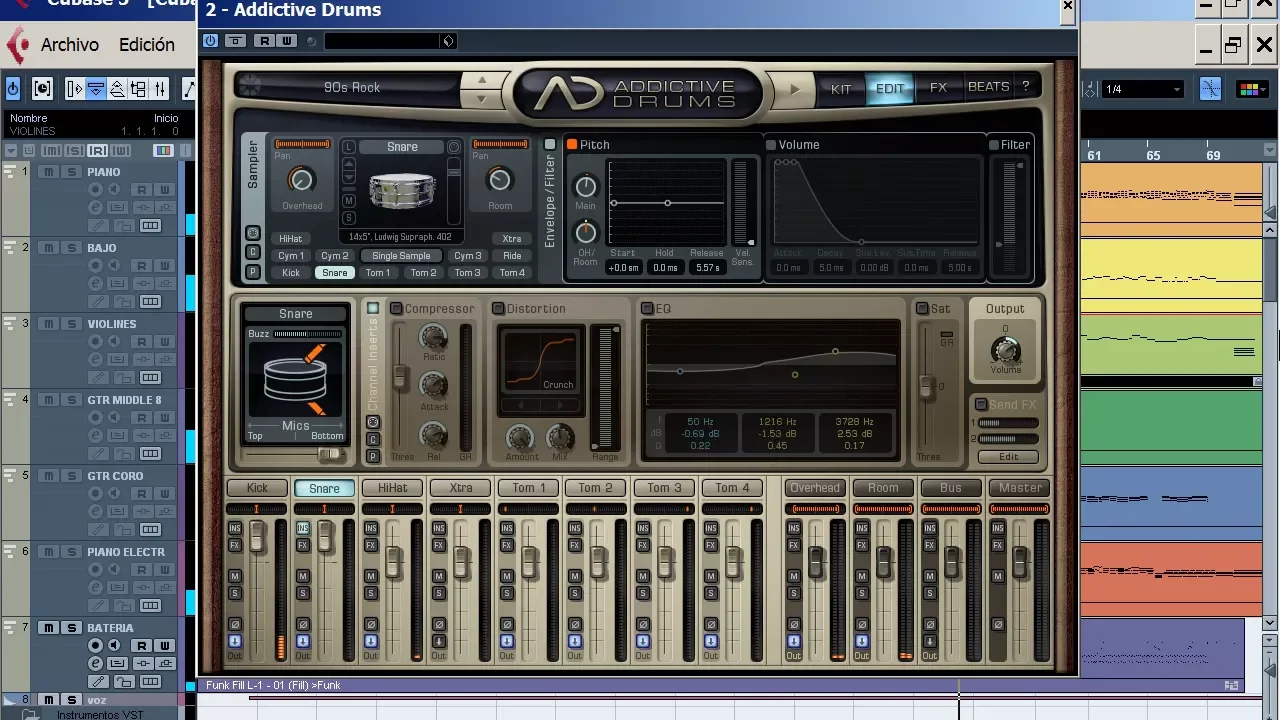Enable the Send FX checkbox
The height and width of the screenshot is (720, 1280).
pos(981,405)
